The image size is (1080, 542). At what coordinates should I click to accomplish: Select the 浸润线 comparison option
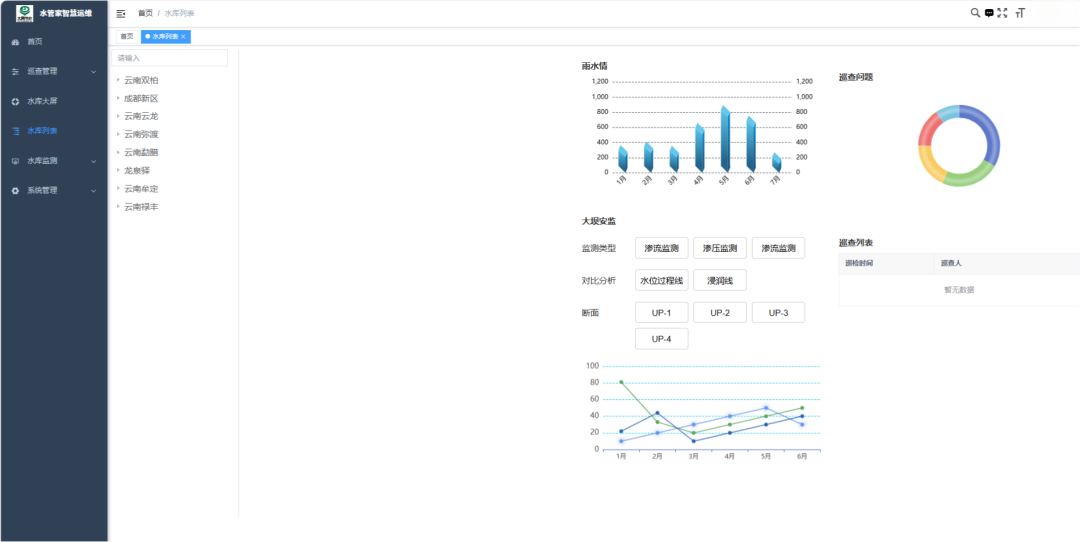(720, 280)
